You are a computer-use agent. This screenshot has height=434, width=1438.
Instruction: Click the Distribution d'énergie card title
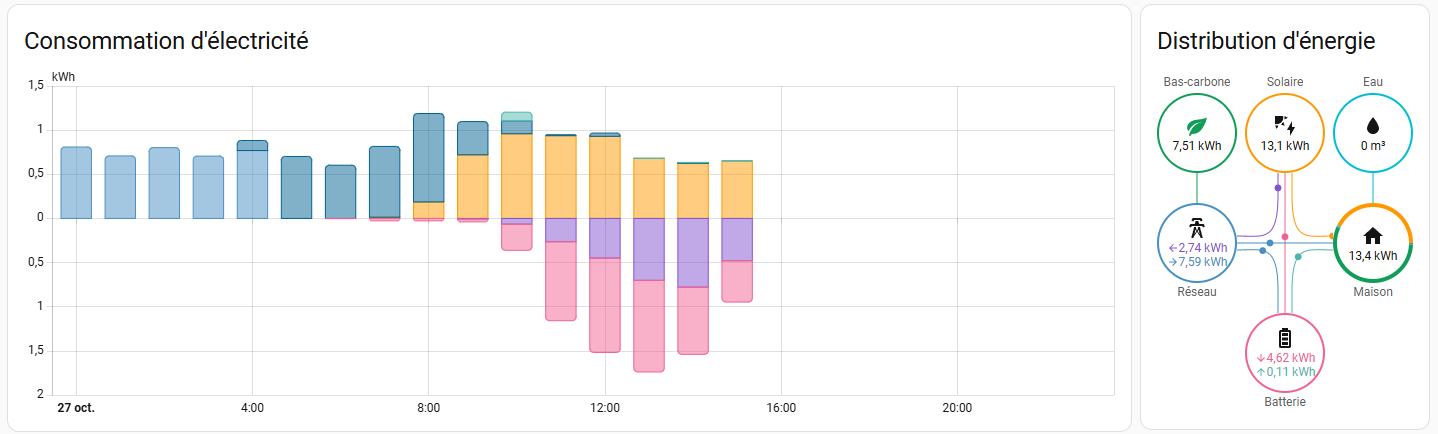click(x=1265, y=41)
